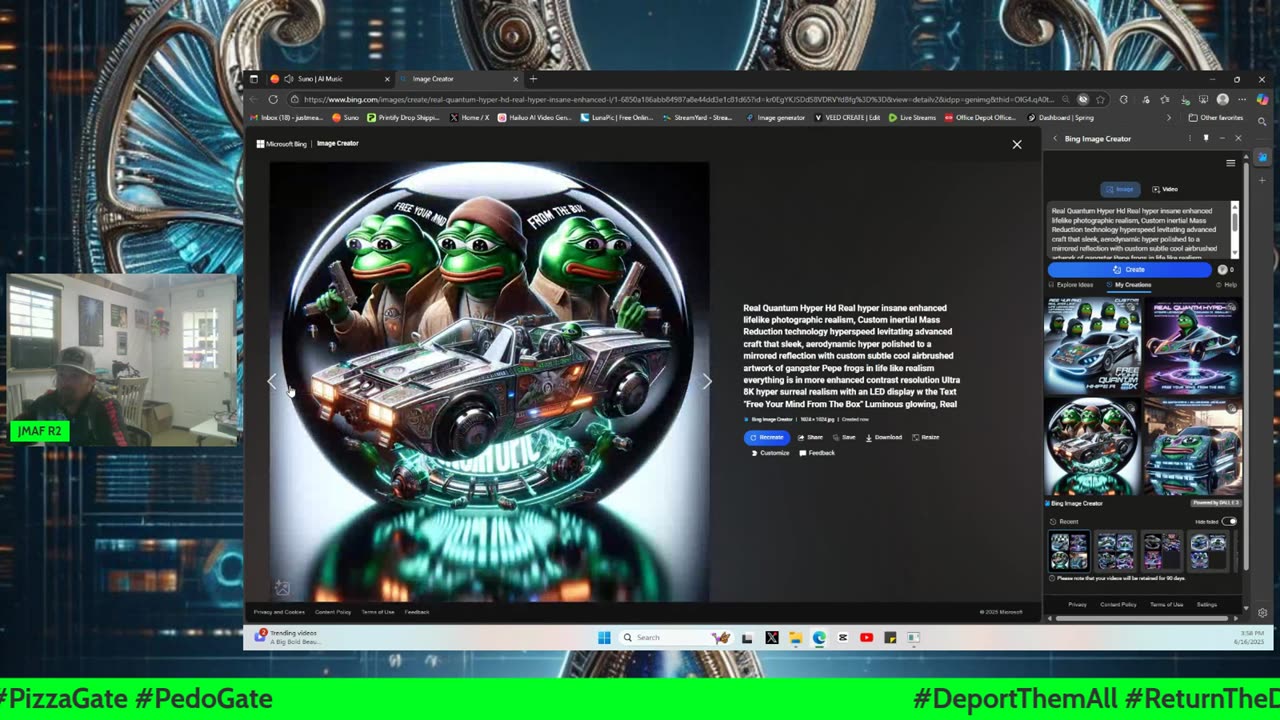Open File Explorer from the taskbar
The height and width of the screenshot is (720, 1280).
pyautogui.click(x=795, y=637)
